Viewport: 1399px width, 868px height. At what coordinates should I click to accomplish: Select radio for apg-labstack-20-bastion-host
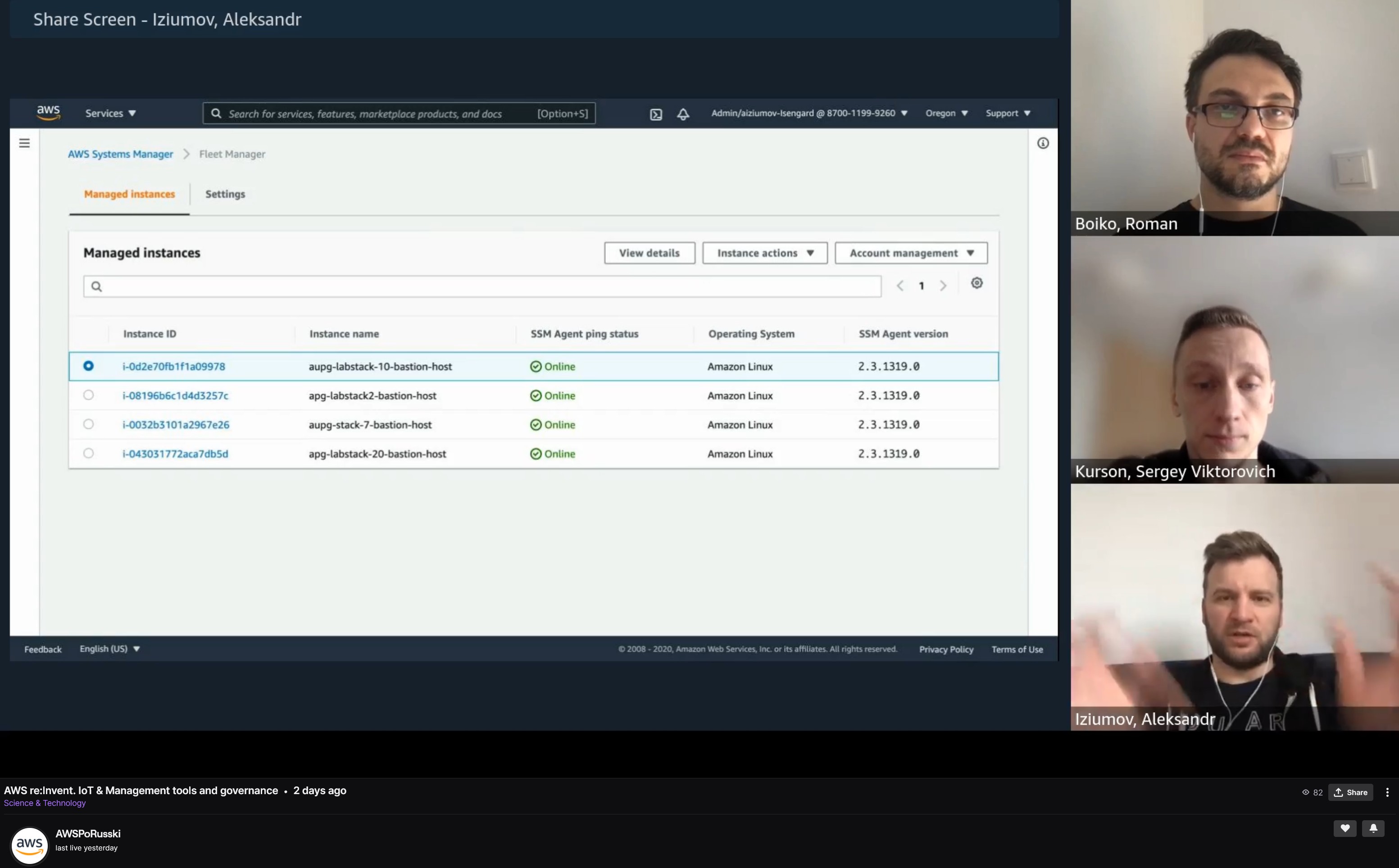click(x=88, y=453)
